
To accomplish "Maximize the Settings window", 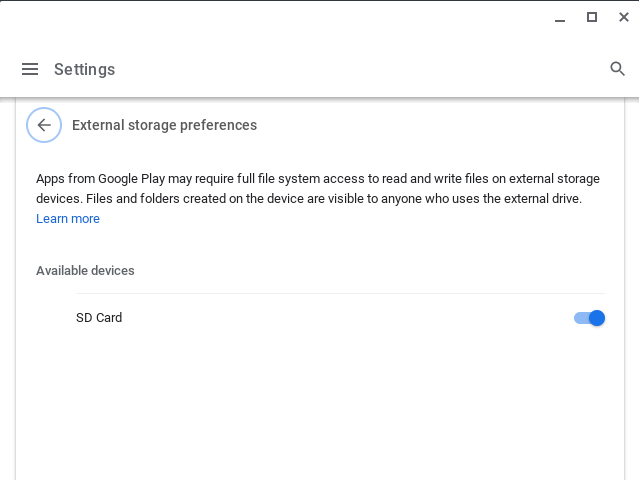I will pos(591,17).
